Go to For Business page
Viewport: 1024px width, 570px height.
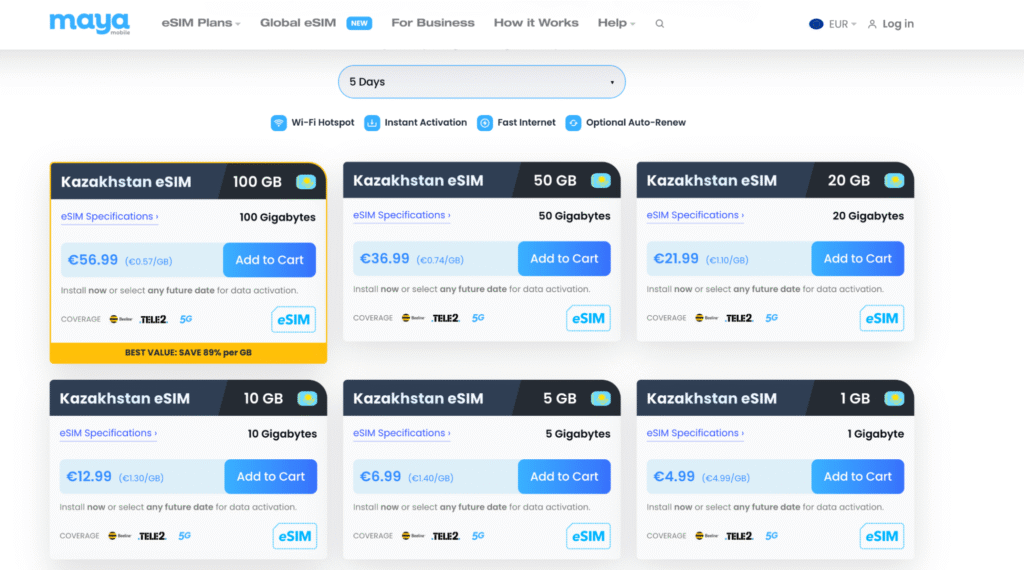coord(433,23)
